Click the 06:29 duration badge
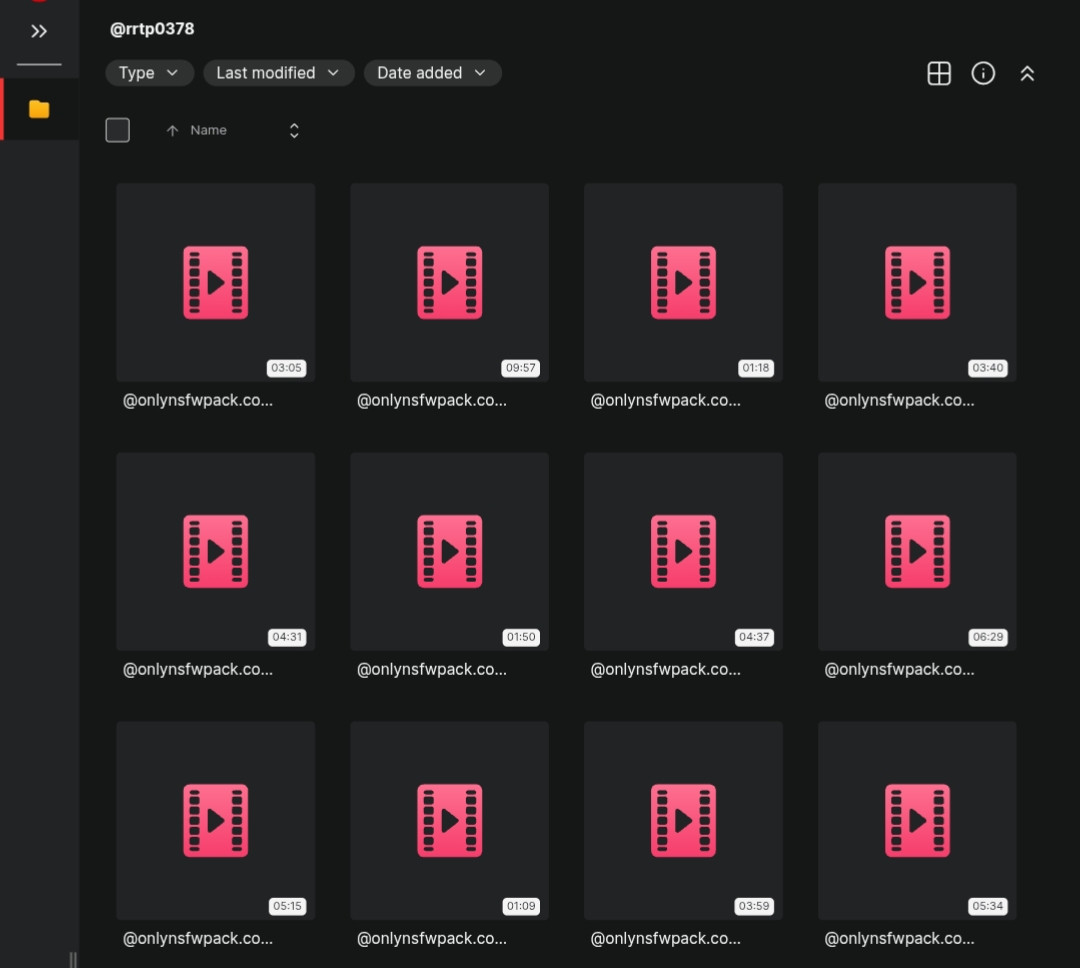Image resolution: width=1080 pixels, height=968 pixels. pyautogui.click(x=988, y=637)
